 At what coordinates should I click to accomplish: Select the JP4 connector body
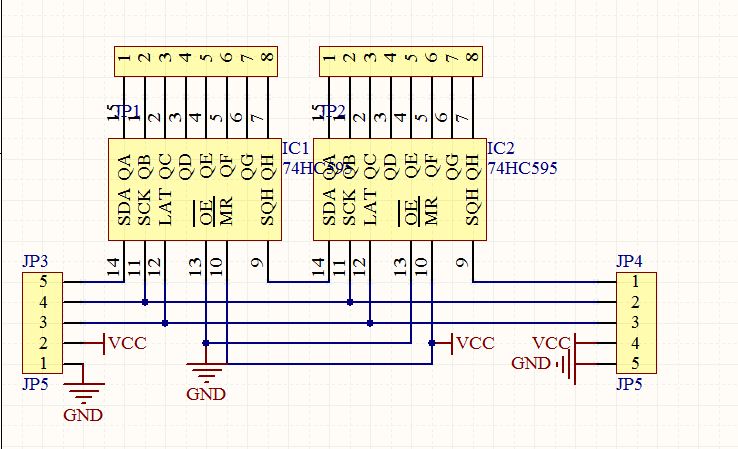(636, 323)
